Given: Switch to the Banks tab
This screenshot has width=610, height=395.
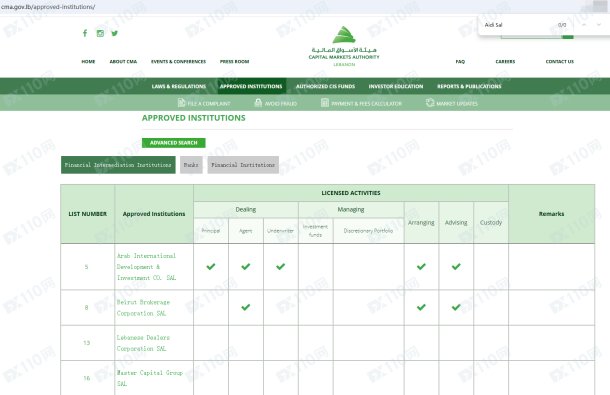Looking at the screenshot, I should [191, 165].
